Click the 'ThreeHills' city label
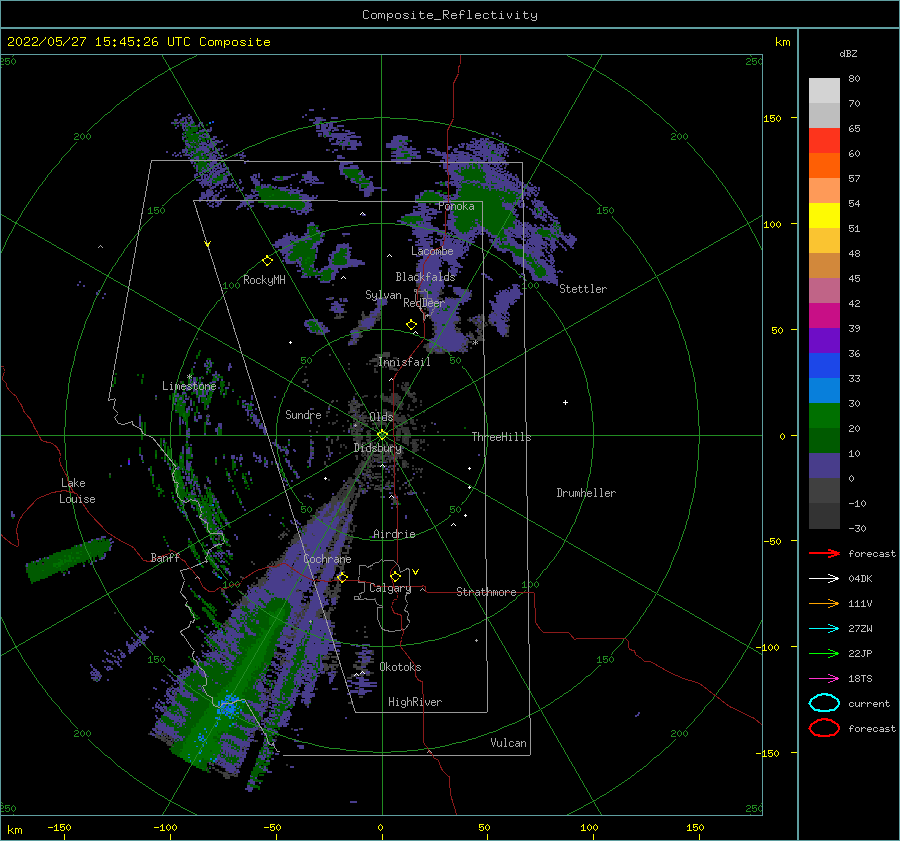Viewport: 900px width, 841px height. point(501,437)
